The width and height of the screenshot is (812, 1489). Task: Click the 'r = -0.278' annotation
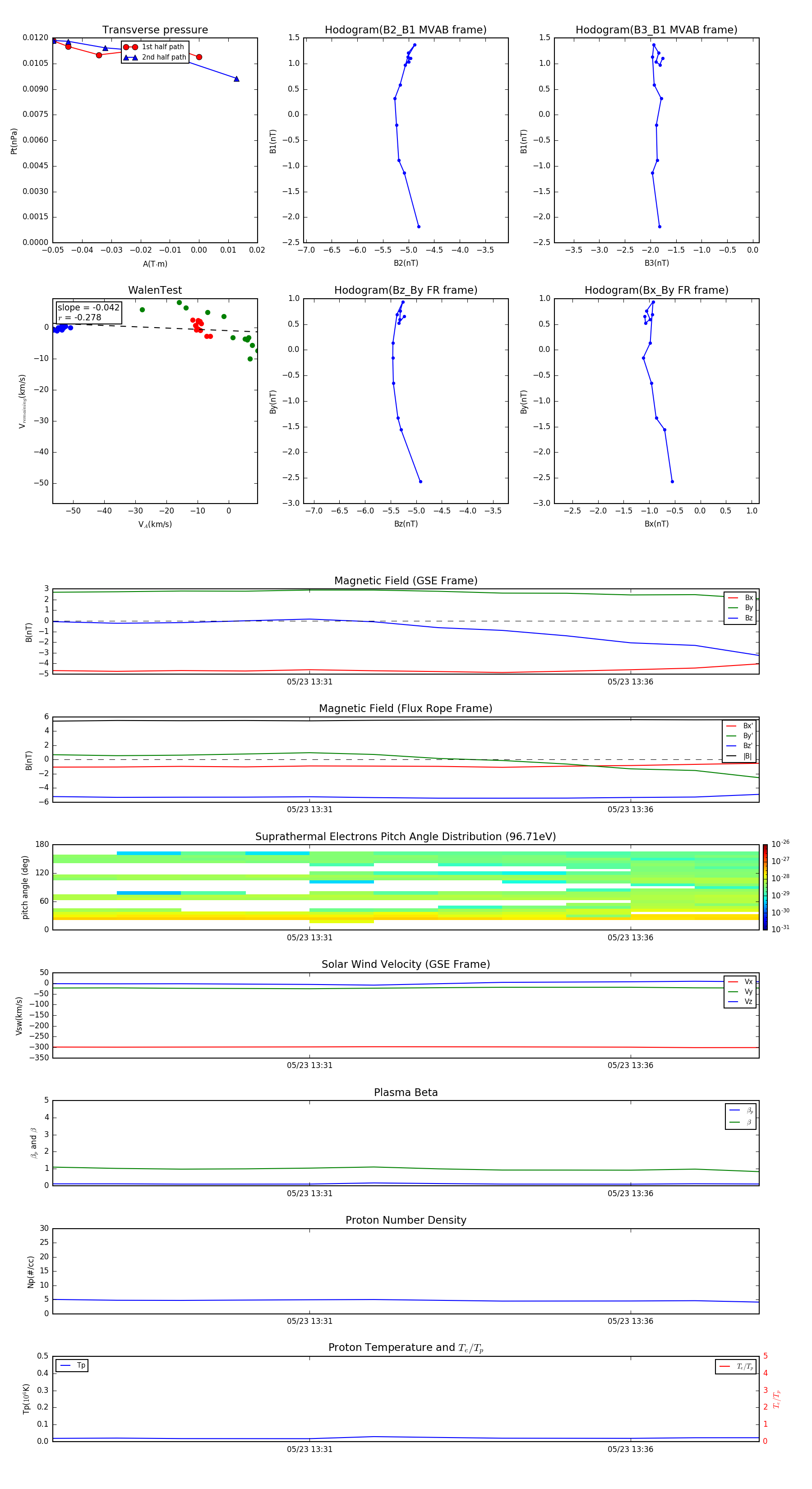[80, 317]
